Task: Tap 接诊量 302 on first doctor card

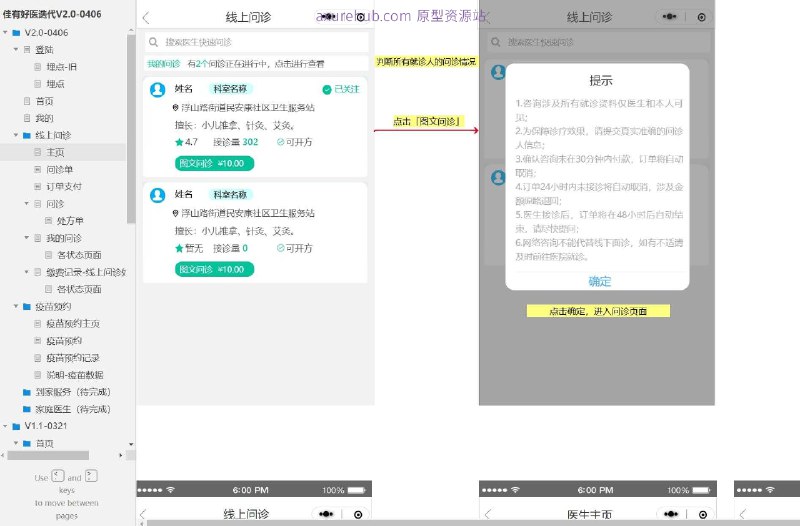Action: (236, 142)
